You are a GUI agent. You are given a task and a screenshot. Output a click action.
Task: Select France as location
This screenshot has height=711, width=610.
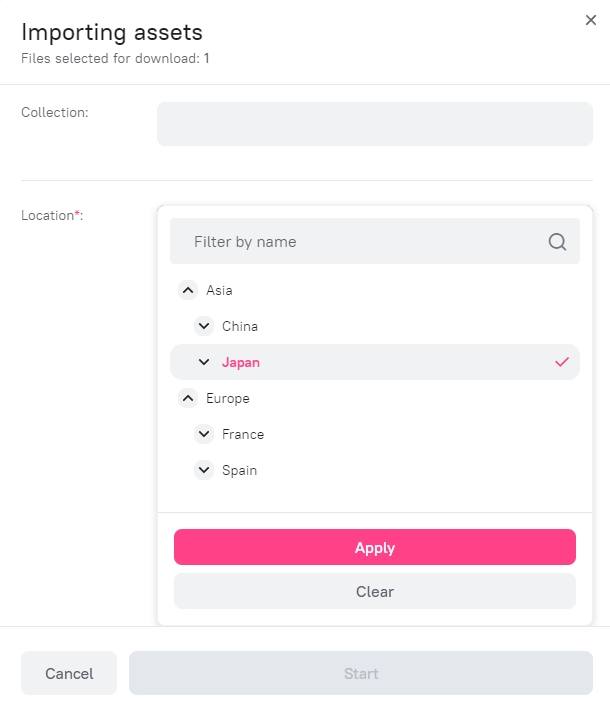pos(243,434)
